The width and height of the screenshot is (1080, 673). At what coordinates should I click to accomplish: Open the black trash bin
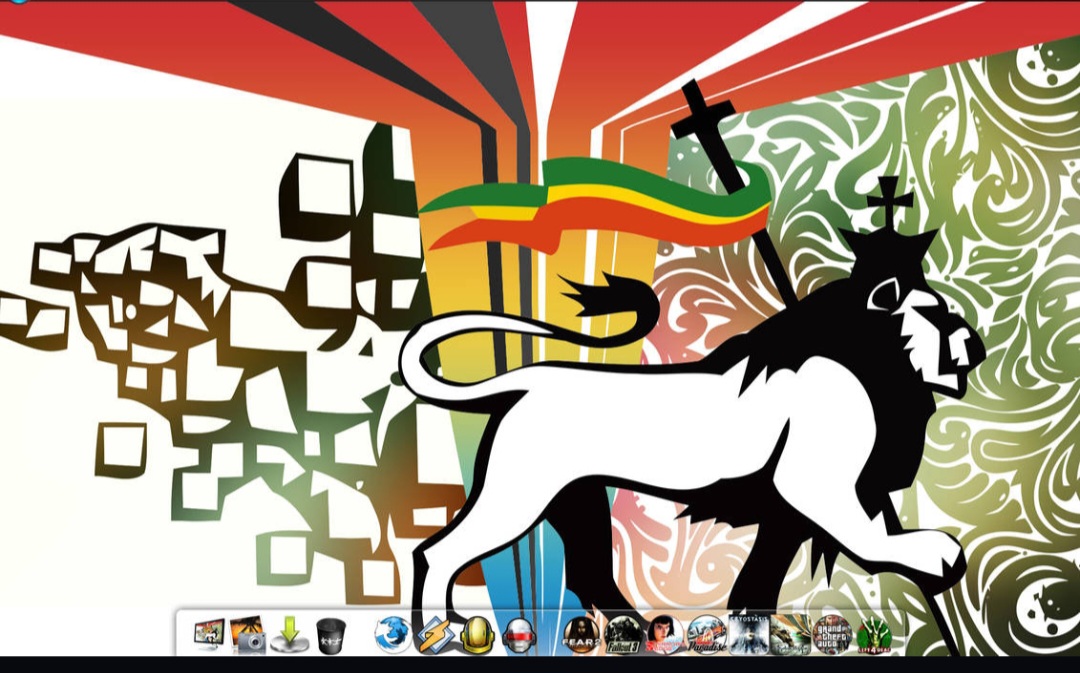(330, 634)
